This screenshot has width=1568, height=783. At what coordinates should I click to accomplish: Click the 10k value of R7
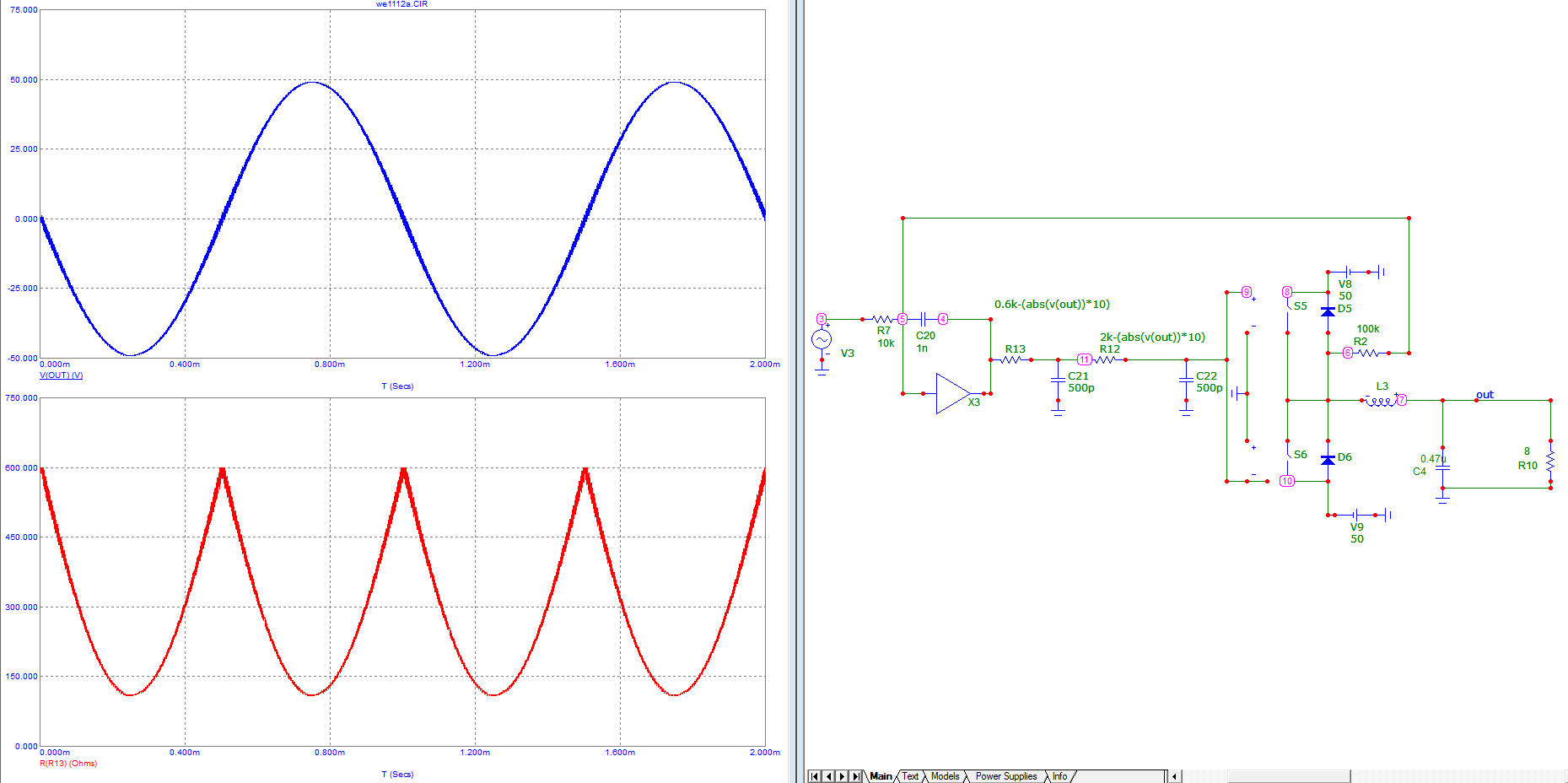pyautogui.click(x=886, y=343)
